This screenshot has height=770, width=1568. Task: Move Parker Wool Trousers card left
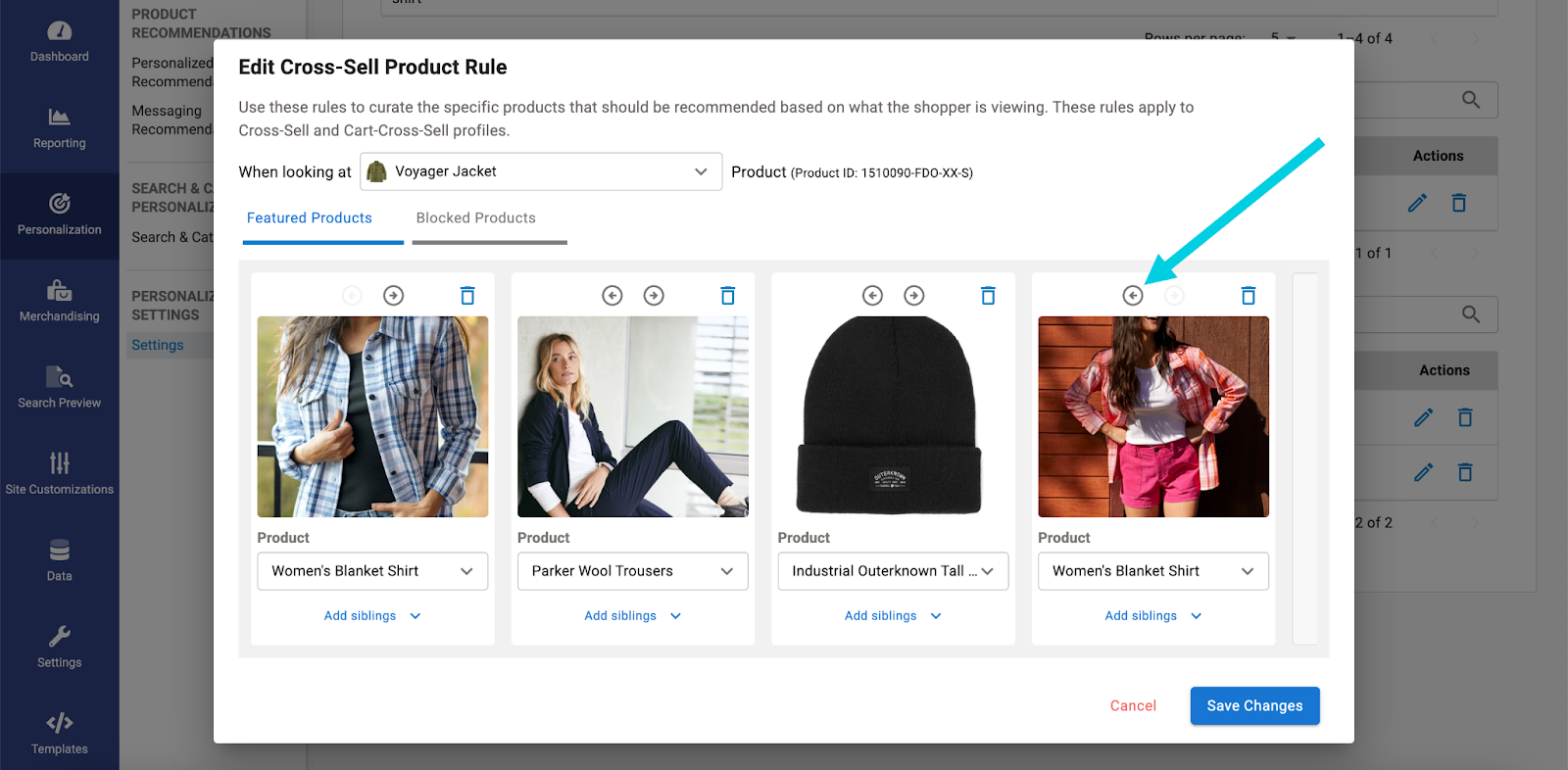pos(612,295)
